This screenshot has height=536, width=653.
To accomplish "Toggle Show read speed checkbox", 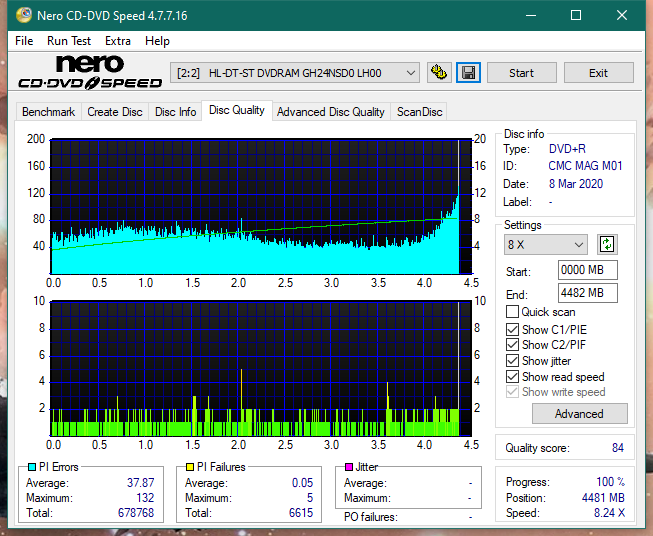I will point(512,377).
